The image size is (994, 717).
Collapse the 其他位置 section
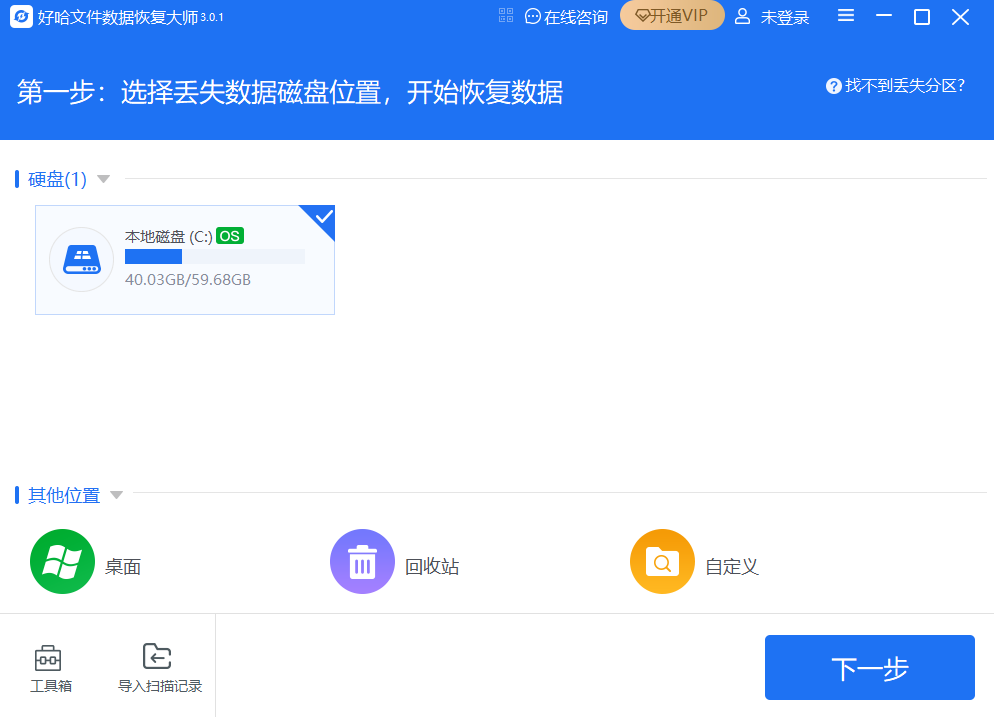[x=116, y=493]
